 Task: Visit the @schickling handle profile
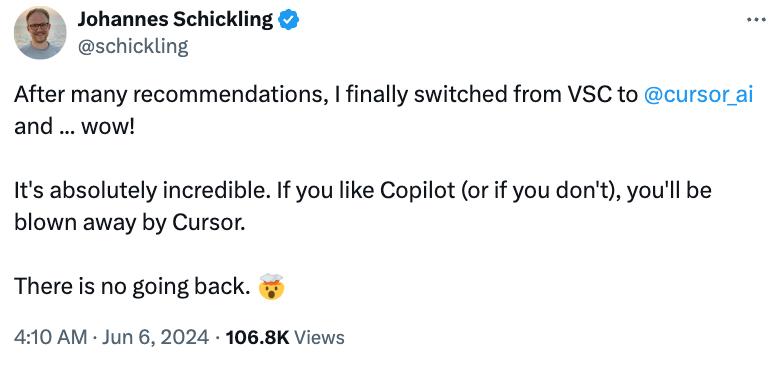[133, 47]
